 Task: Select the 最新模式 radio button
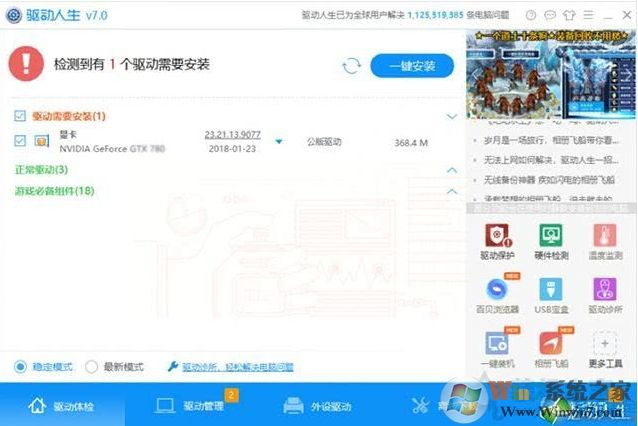coord(91,367)
